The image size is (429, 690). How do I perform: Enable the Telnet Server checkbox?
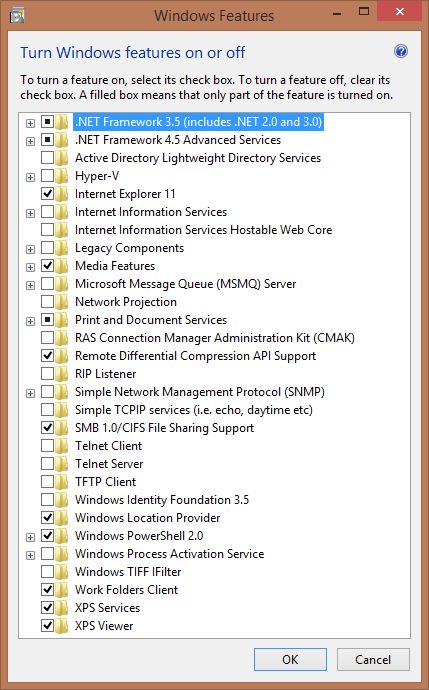(x=48, y=463)
